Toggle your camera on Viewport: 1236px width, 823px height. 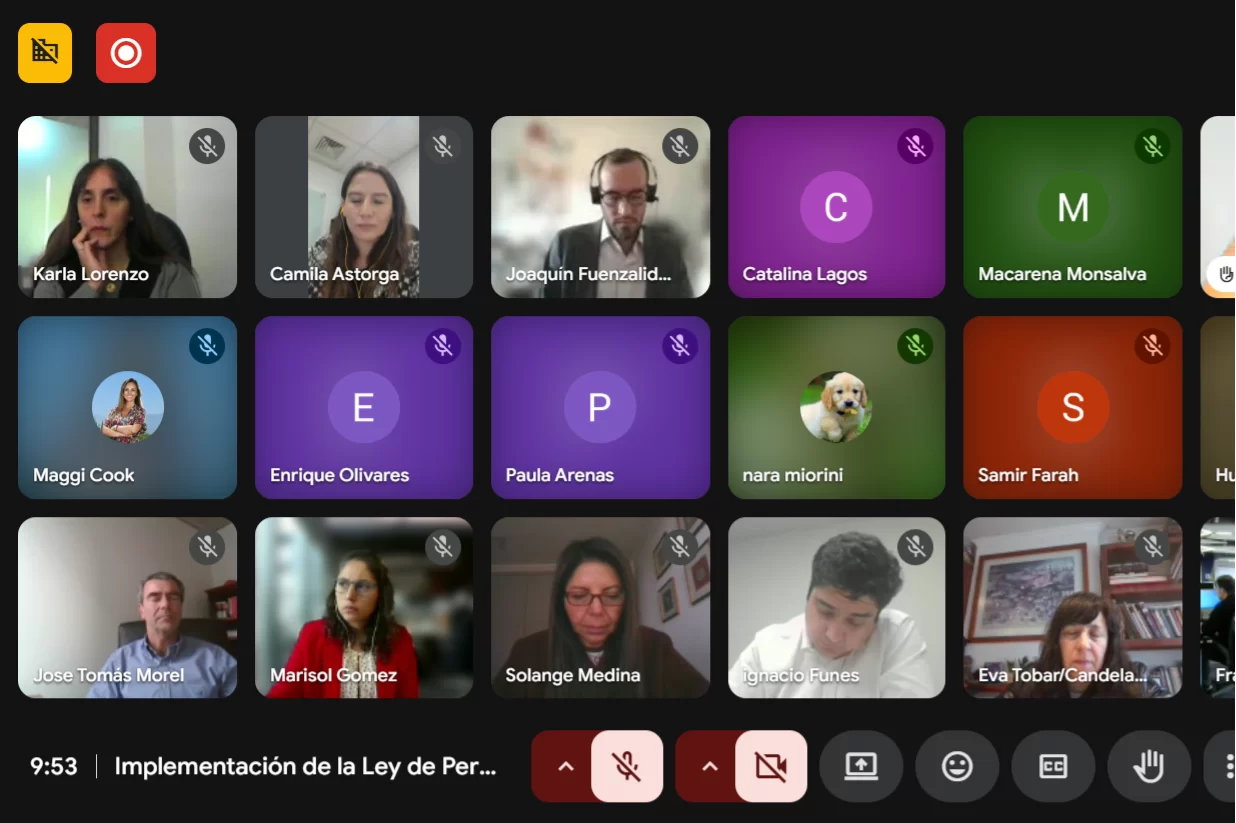point(771,766)
